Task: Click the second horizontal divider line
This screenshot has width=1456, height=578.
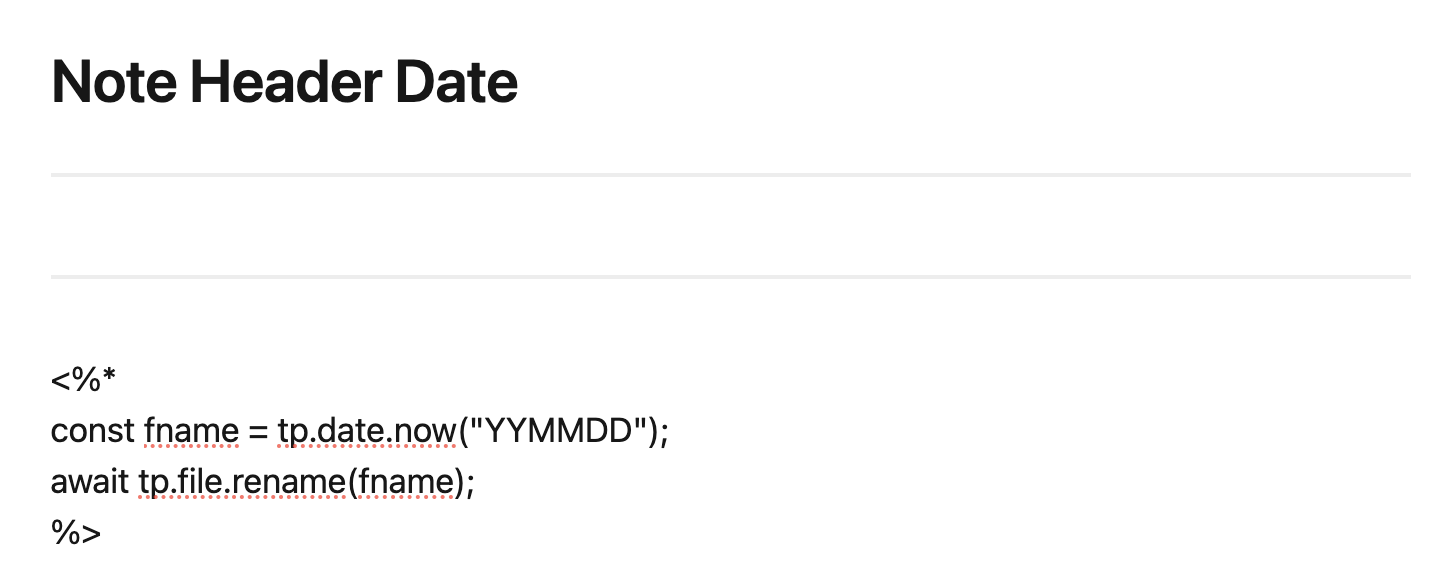Action: pyautogui.click(x=730, y=276)
